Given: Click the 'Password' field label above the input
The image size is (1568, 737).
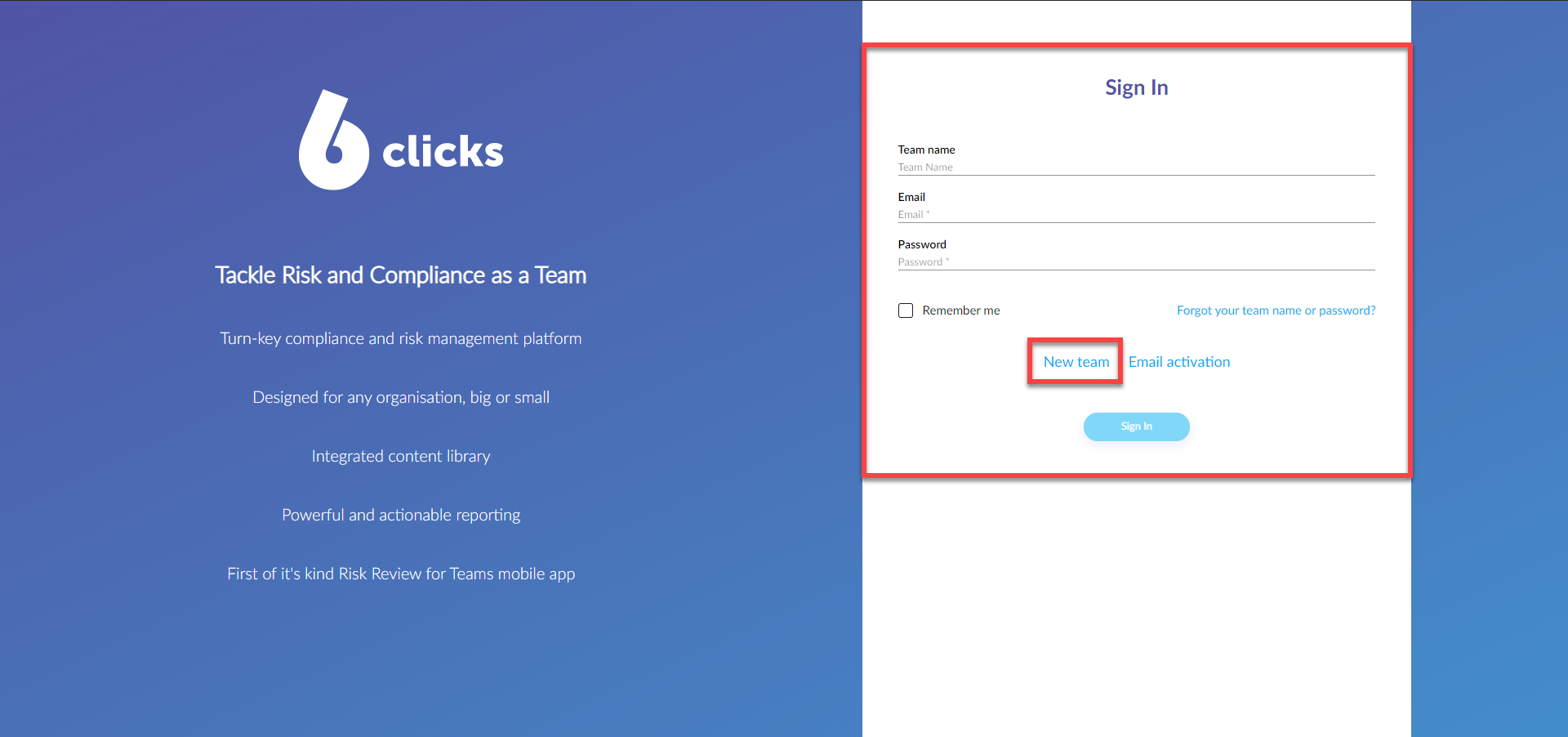Looking at the screenshot, I should pyautogui.click(x=922, y=244).
